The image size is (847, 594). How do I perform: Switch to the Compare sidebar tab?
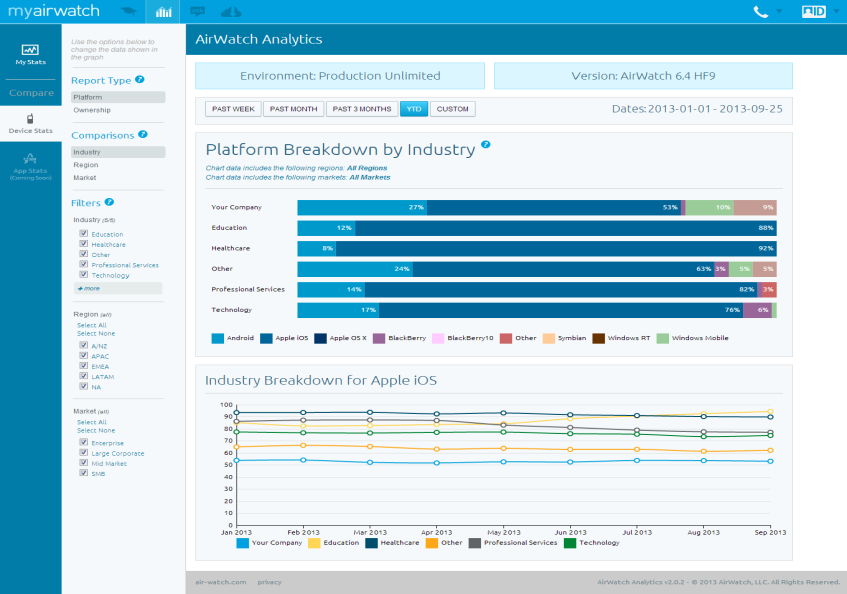(x=31, y=93)
